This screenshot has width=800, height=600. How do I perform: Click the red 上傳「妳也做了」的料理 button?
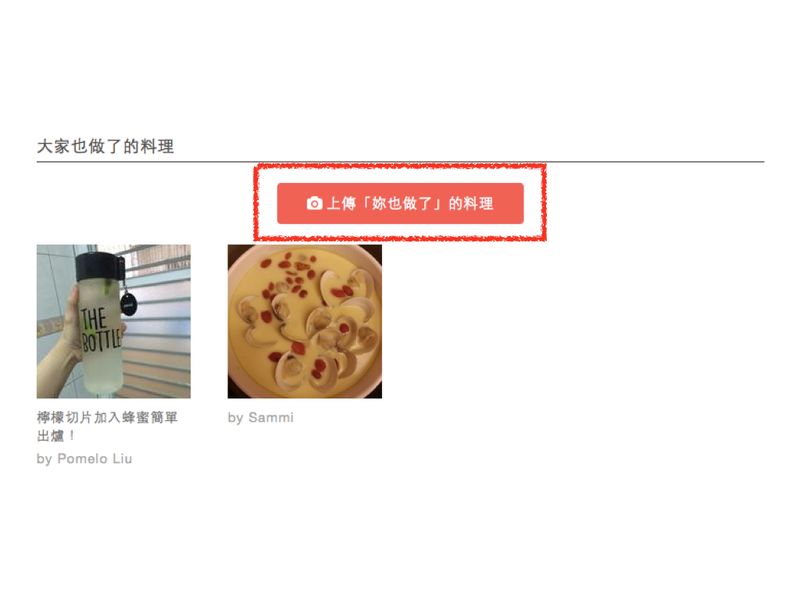[x=400, y=203]
